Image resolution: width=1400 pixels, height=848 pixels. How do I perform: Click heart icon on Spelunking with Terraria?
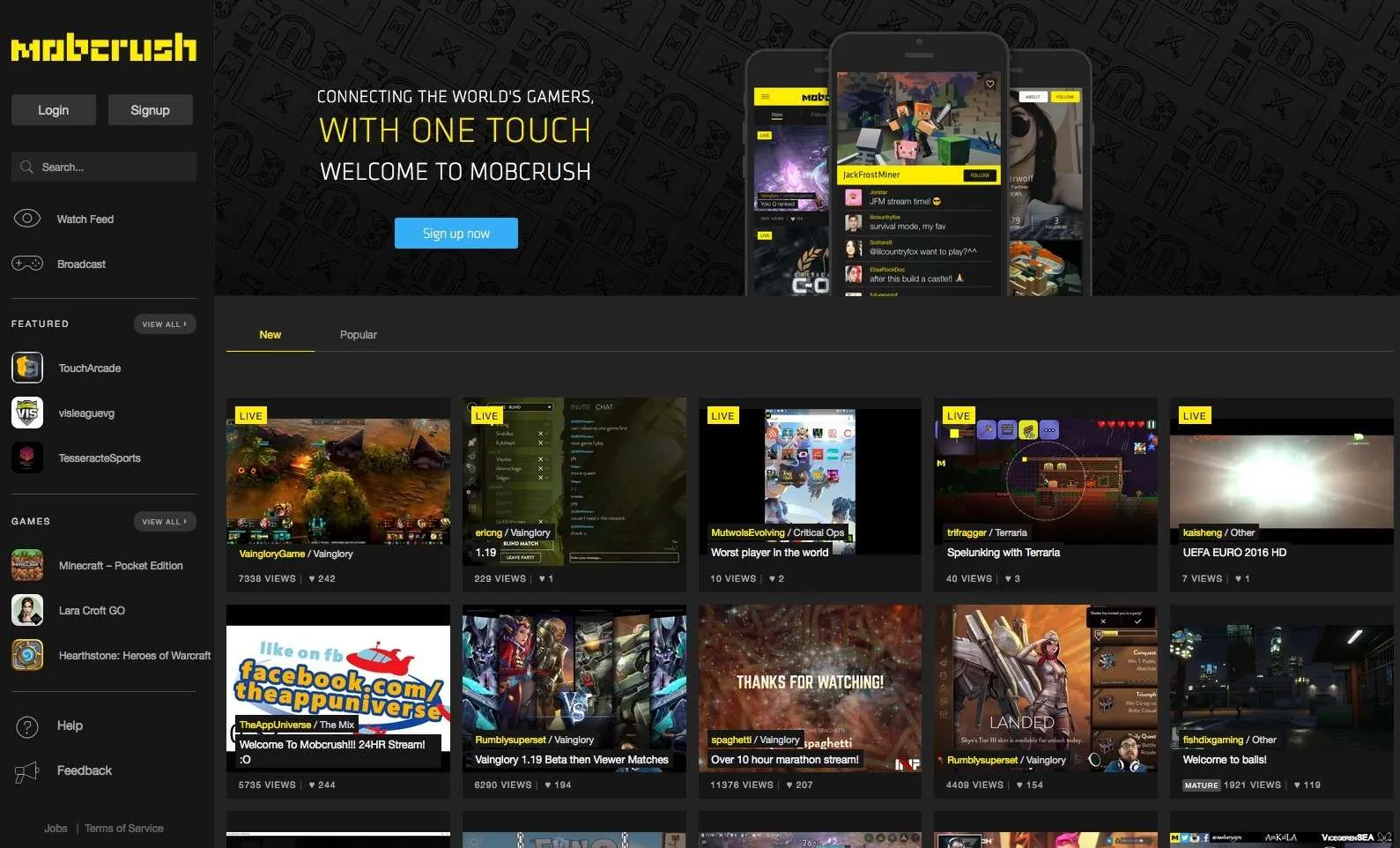[x=1008, y=579]
